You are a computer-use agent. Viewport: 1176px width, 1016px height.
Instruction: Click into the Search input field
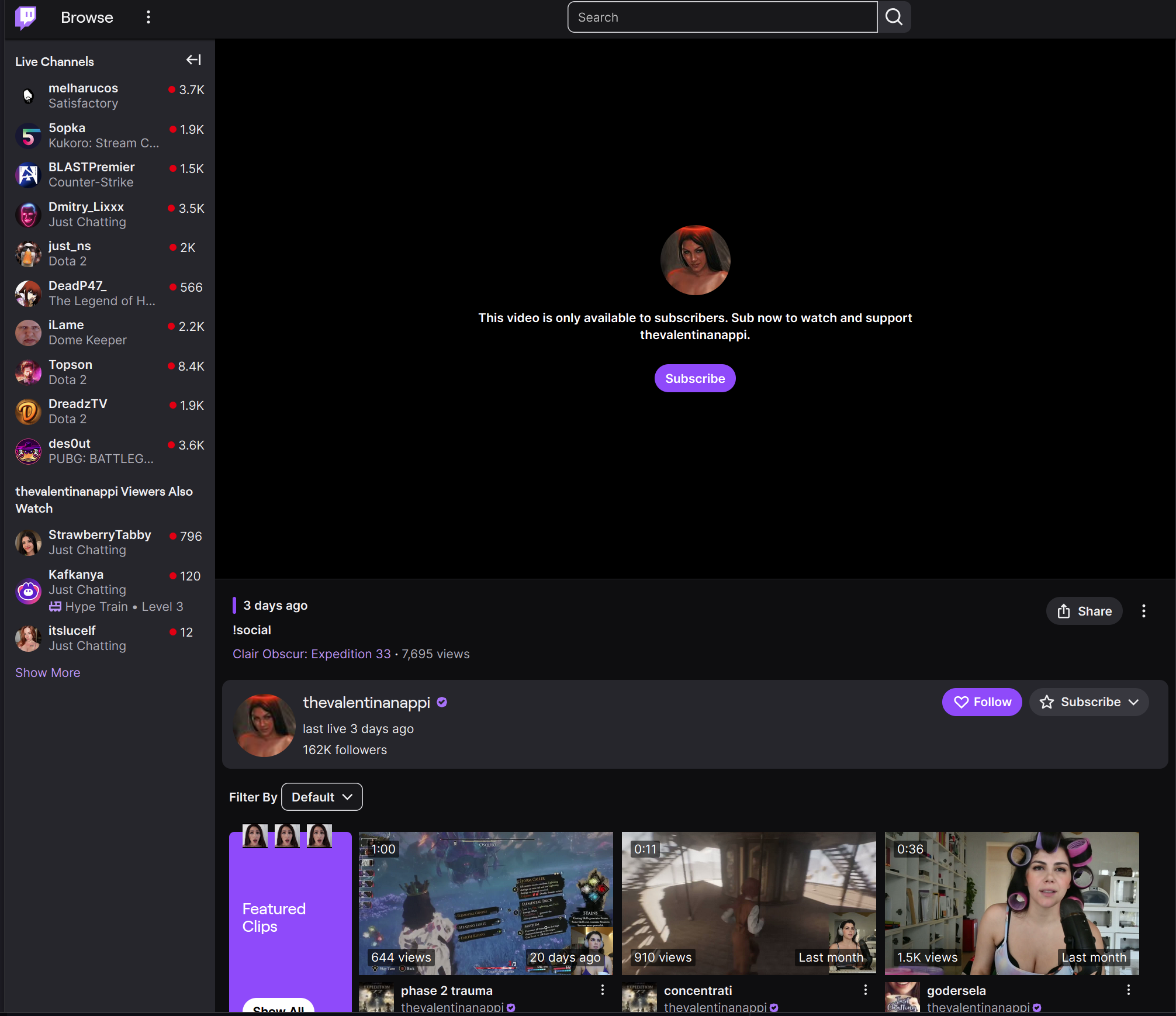pos(722,17)
